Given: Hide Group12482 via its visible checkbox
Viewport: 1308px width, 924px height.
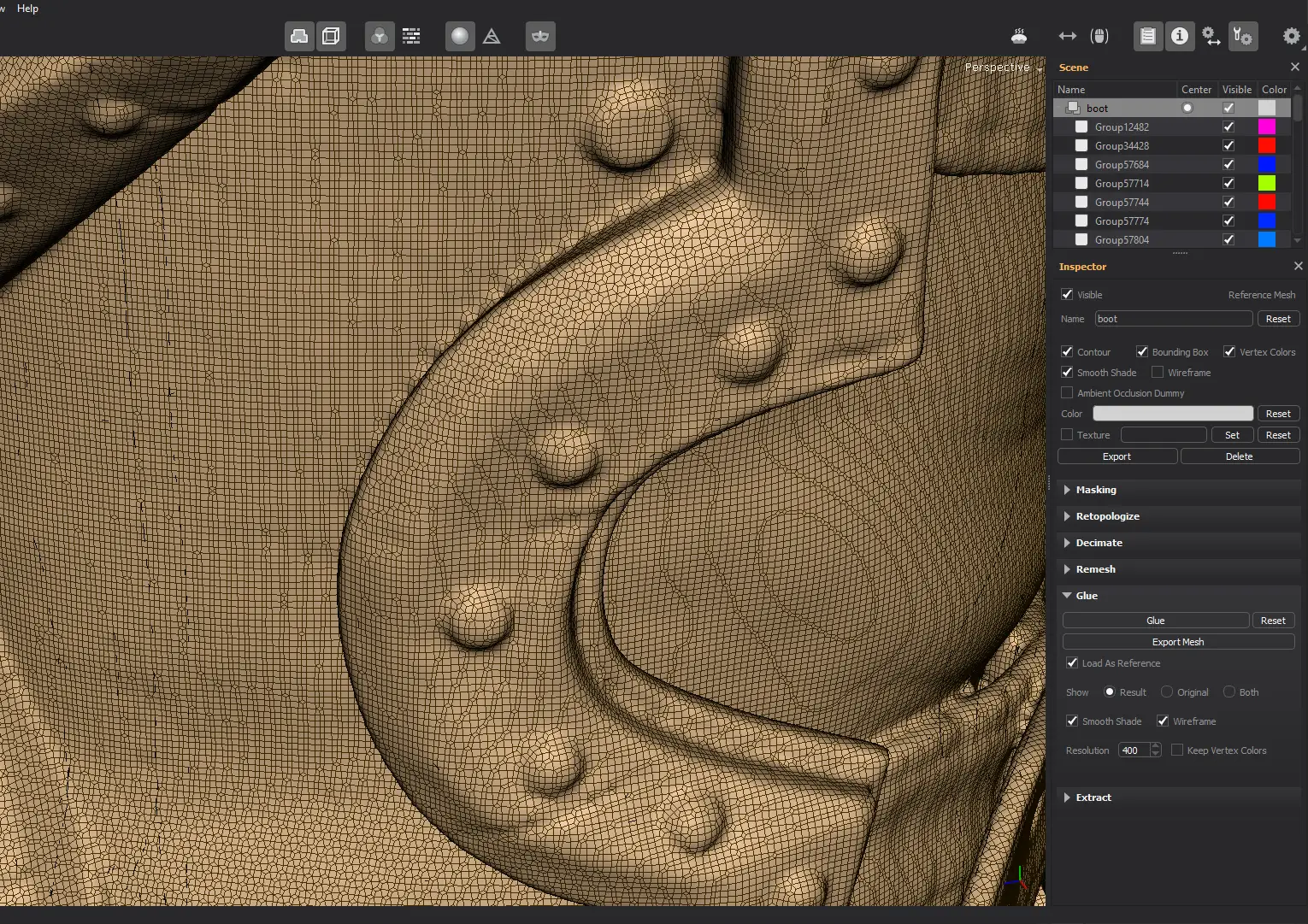Looking at the screenshot, I should click(x=1228, y=127).
